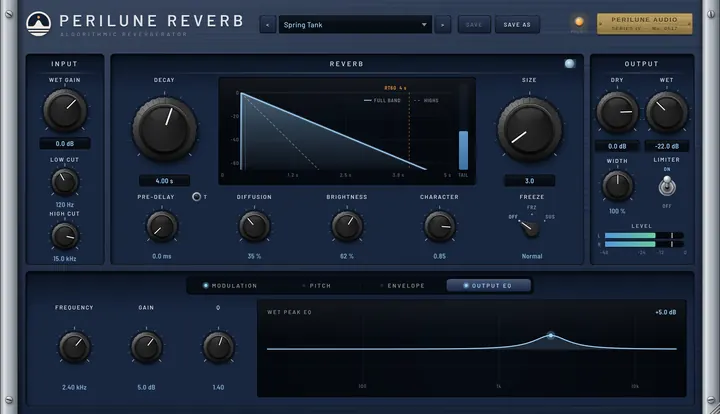
Task: Click the Dry output knob
Action: pos(617,112)
